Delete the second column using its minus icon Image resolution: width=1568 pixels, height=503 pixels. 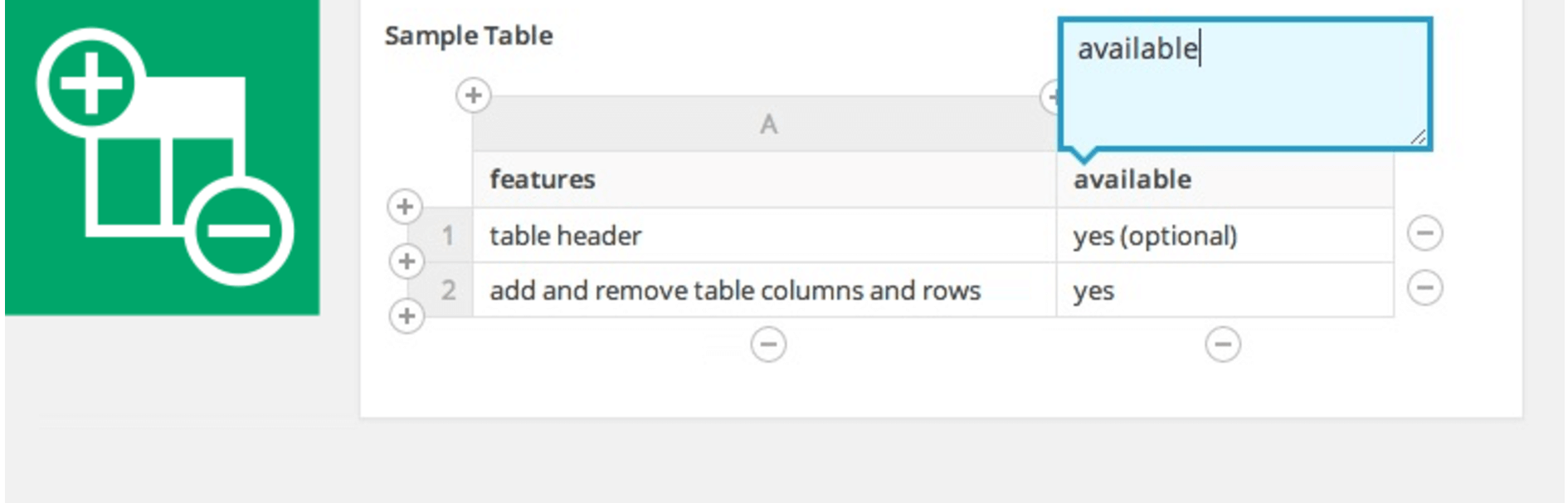pos(1223,344)
